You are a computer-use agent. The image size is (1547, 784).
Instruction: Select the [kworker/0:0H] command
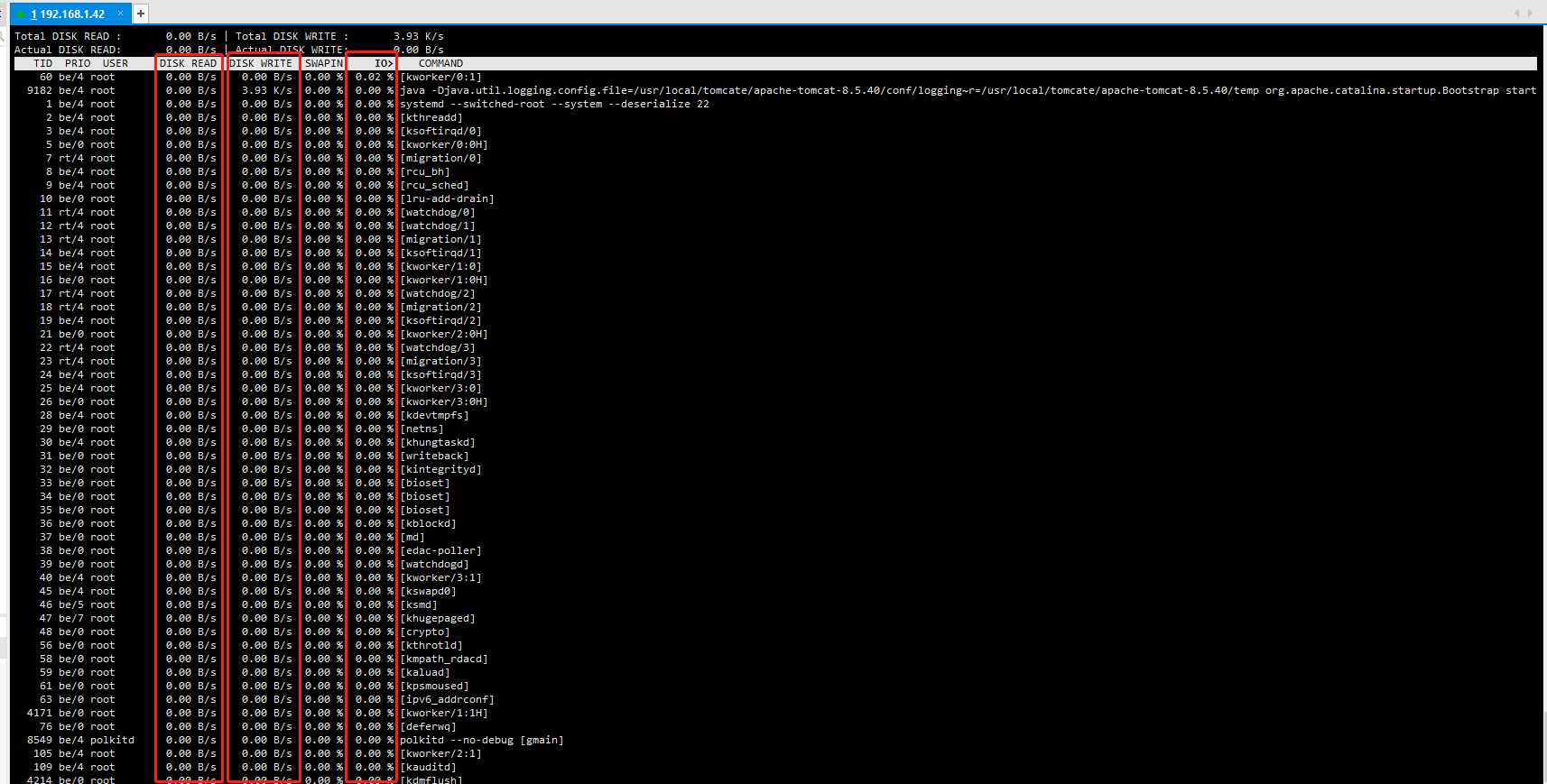tap(444, 144)
